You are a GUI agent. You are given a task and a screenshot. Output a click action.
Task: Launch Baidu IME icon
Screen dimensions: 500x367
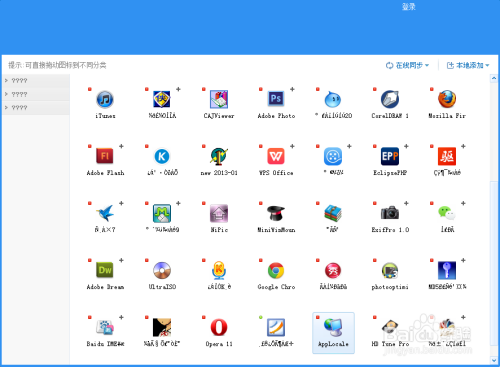pyautogui.click(x=105, y=327)
